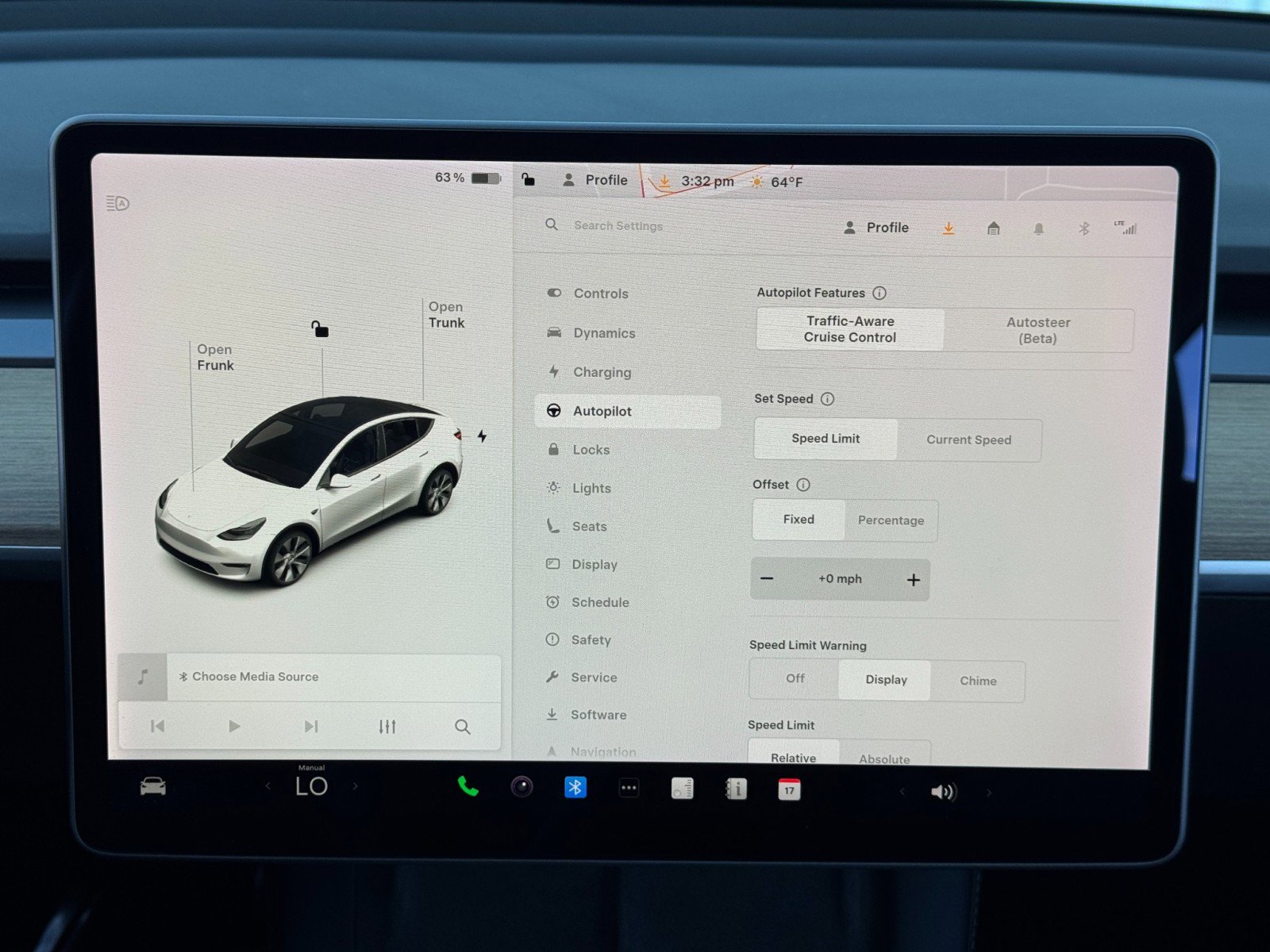The width and height of the screenshot is (1270, 952).
Task: Select Autosteer (Beta) feature
Action: tap(1038, 330)
